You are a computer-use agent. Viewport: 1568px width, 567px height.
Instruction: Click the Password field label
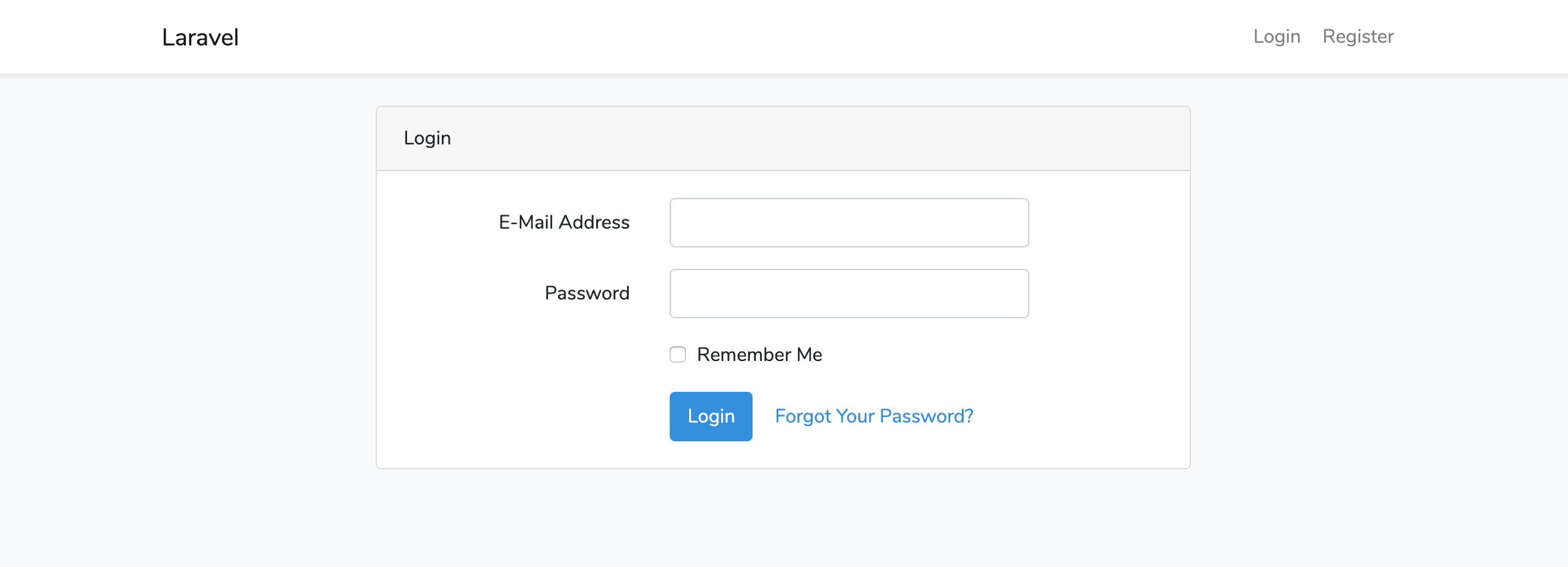587,293
